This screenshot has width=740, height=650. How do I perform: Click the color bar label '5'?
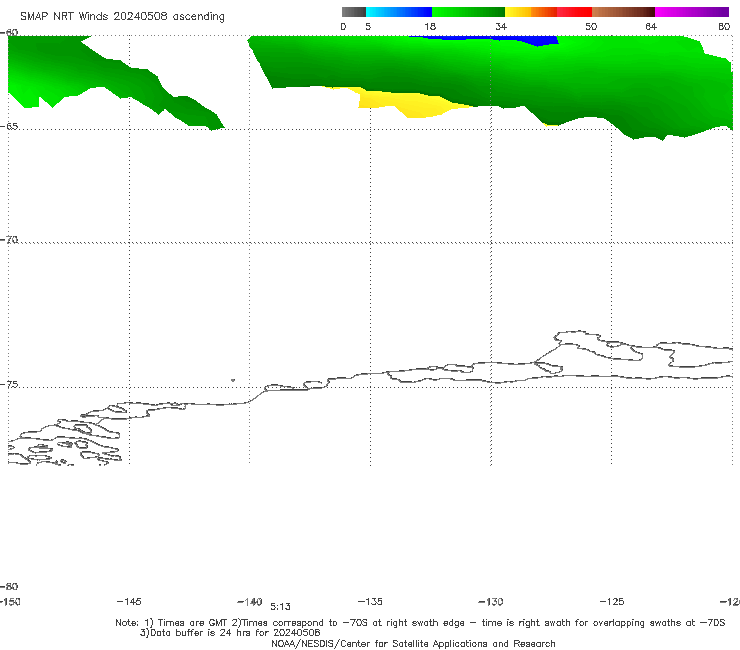368,27
